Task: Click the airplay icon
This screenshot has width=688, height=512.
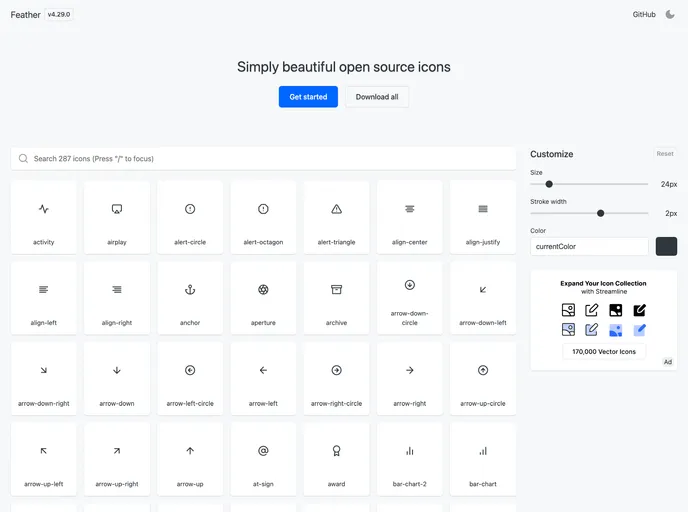Action: [117, 217]
